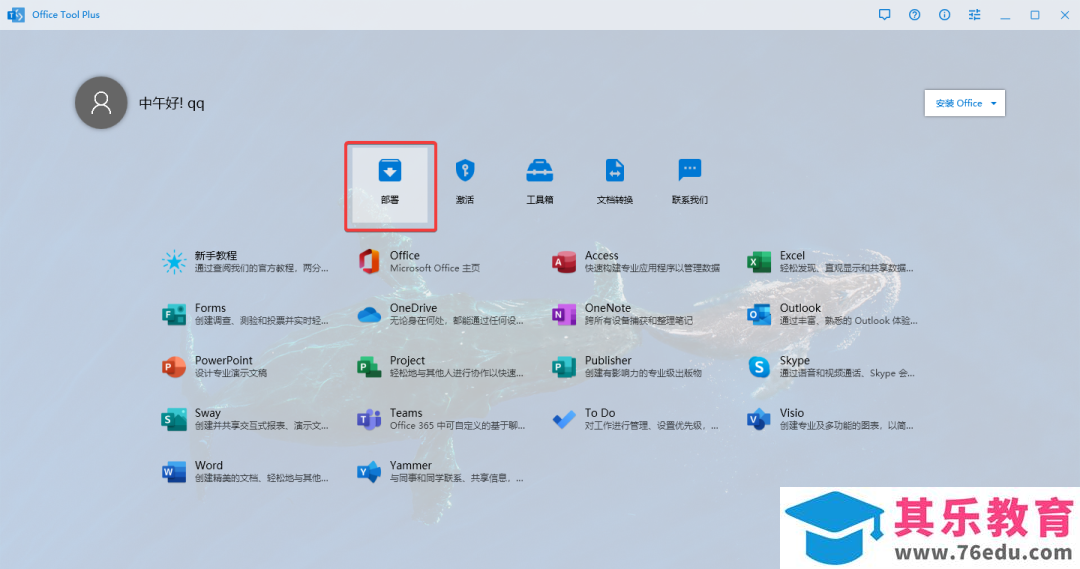
Task: Open the 部署 (Deploy) section
Action: point(390,186)
